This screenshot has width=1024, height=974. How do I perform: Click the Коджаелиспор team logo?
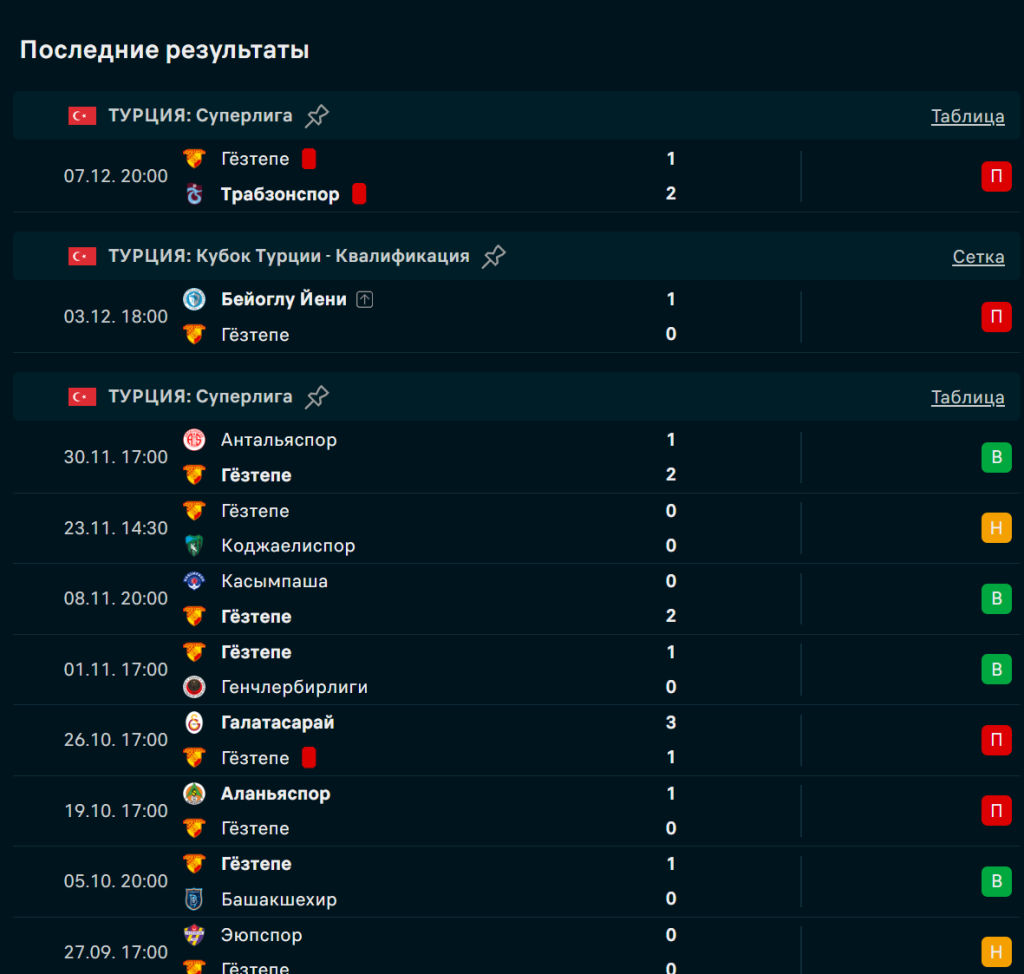[x=194, y=546]
